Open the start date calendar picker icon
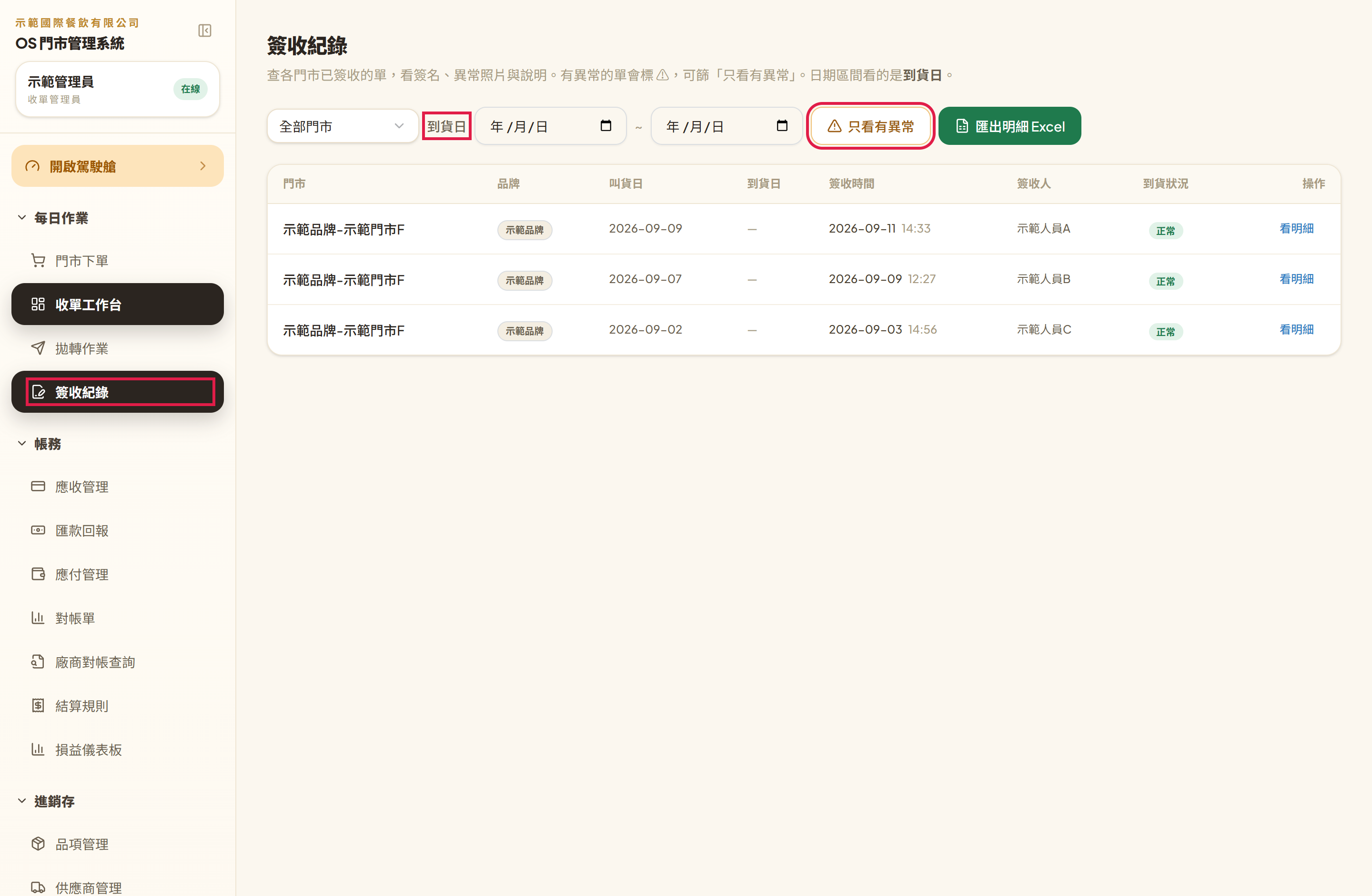 tap(606, 126)
